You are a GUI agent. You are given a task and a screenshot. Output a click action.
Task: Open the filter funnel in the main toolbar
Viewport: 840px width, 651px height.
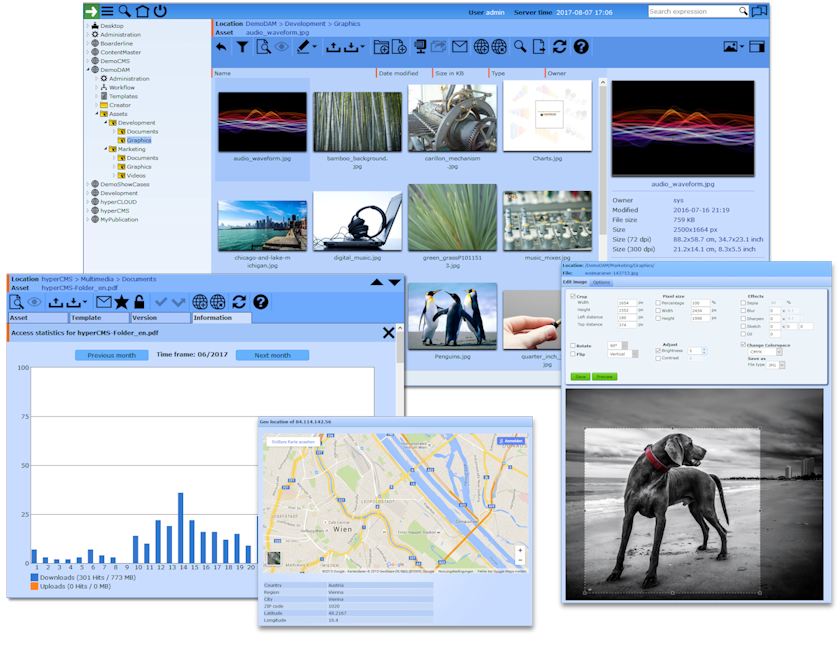tap(242, 47)
